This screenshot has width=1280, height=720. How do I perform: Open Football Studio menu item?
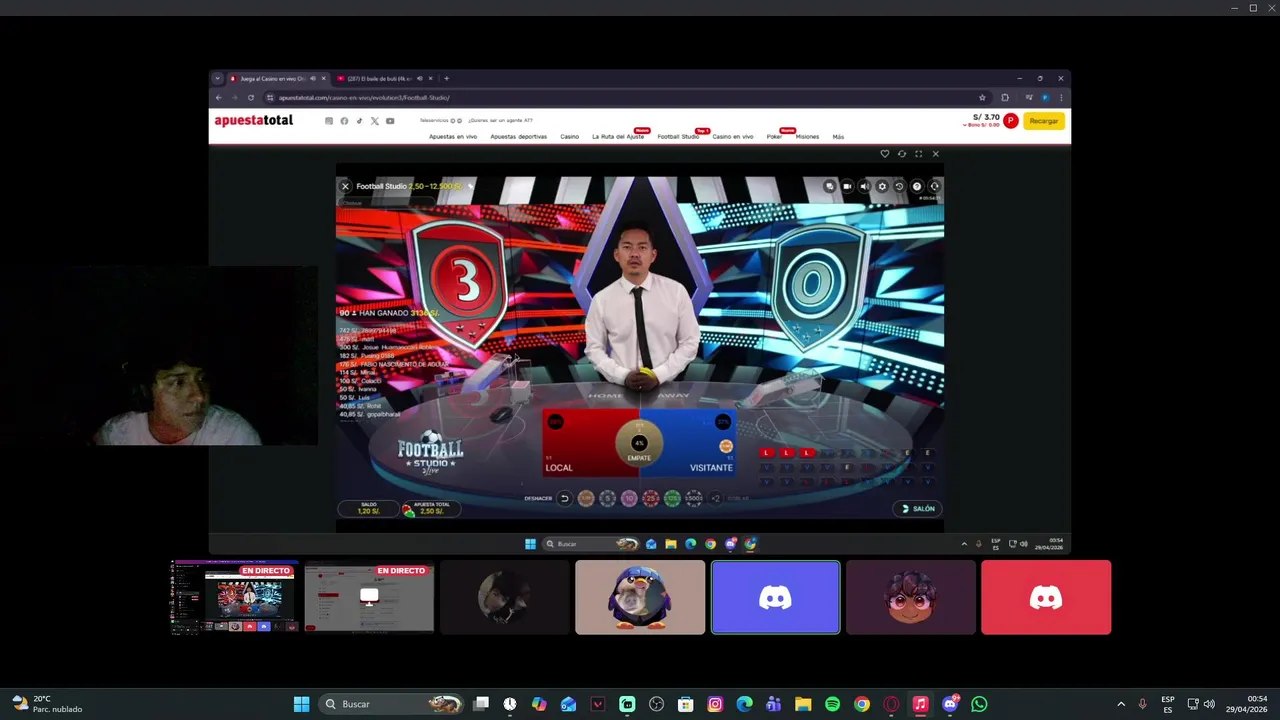pos(678,137)
